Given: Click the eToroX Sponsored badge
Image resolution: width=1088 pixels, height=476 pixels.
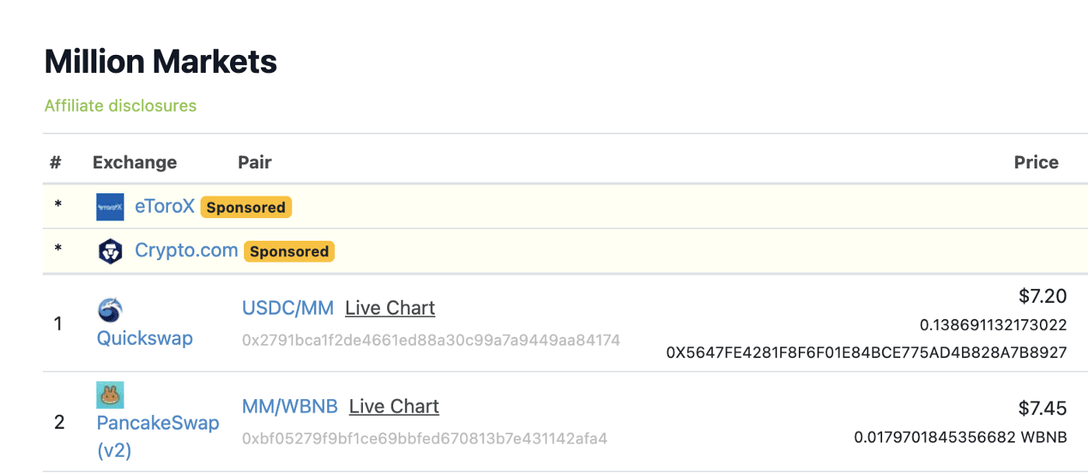Looking at the screenshot, I should [246, 207].
